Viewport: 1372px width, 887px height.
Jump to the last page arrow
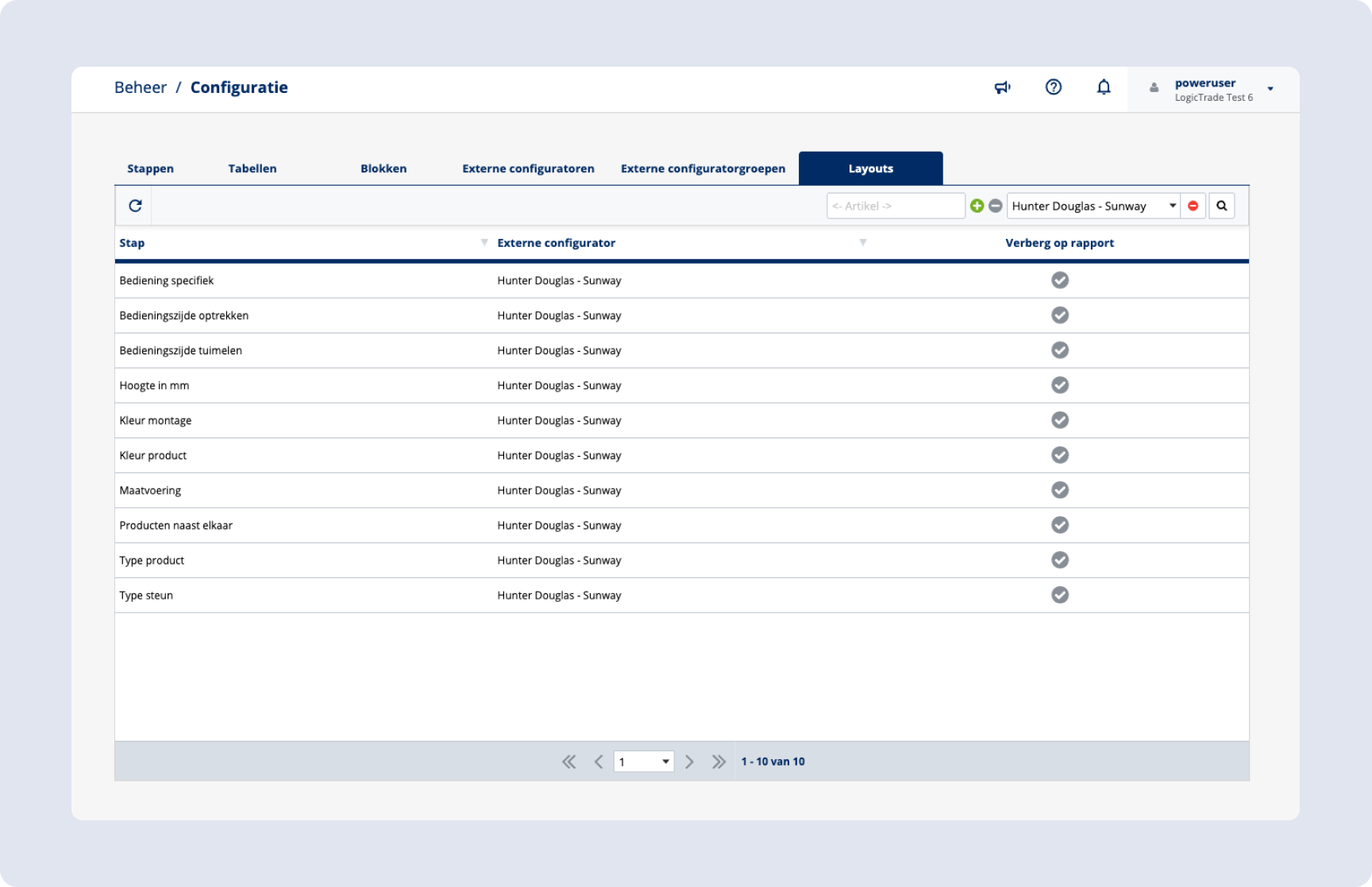point(719,762)
